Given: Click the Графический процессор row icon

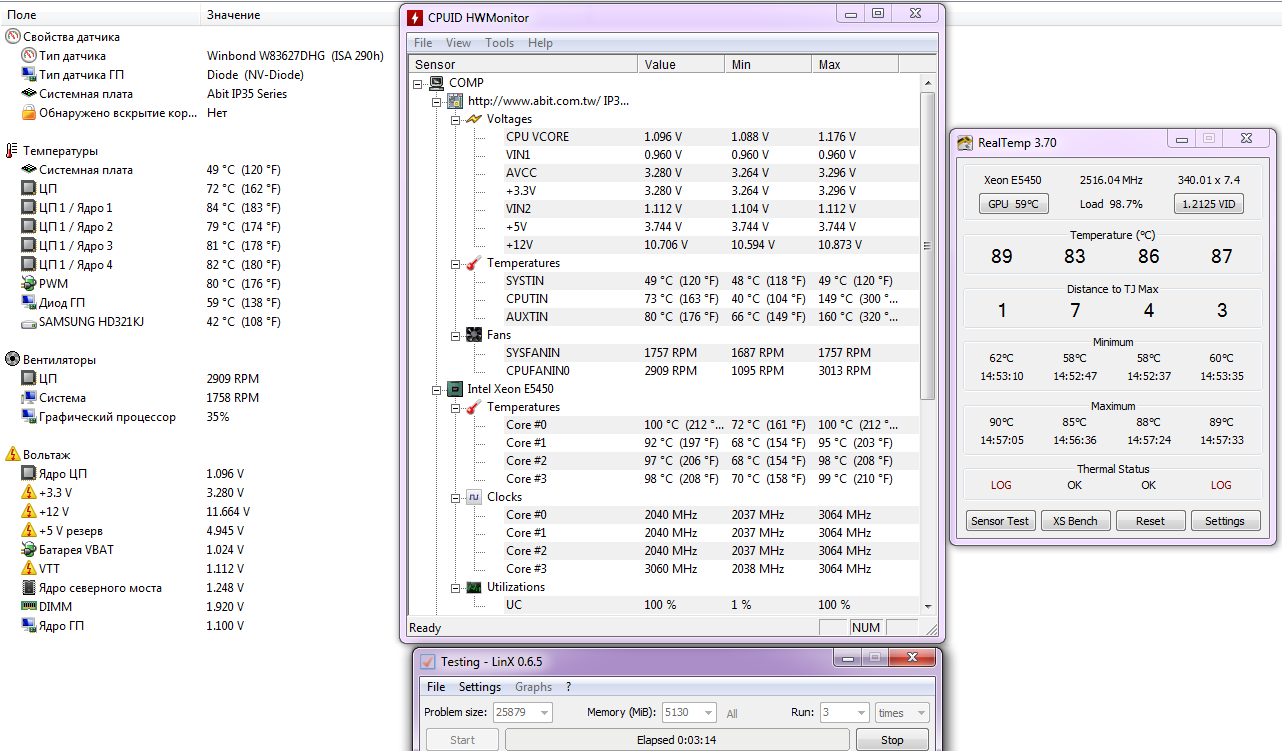Looking at the screenshot, I should [29, 417].
